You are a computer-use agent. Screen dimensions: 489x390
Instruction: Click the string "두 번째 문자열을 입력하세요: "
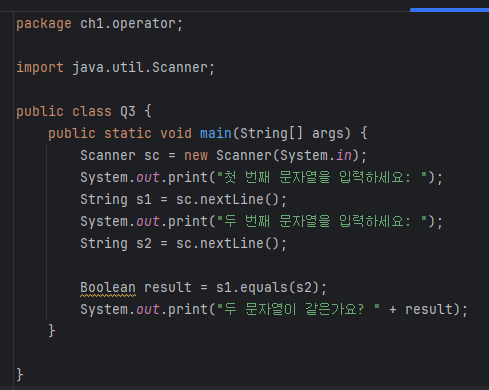click(322, 221)
